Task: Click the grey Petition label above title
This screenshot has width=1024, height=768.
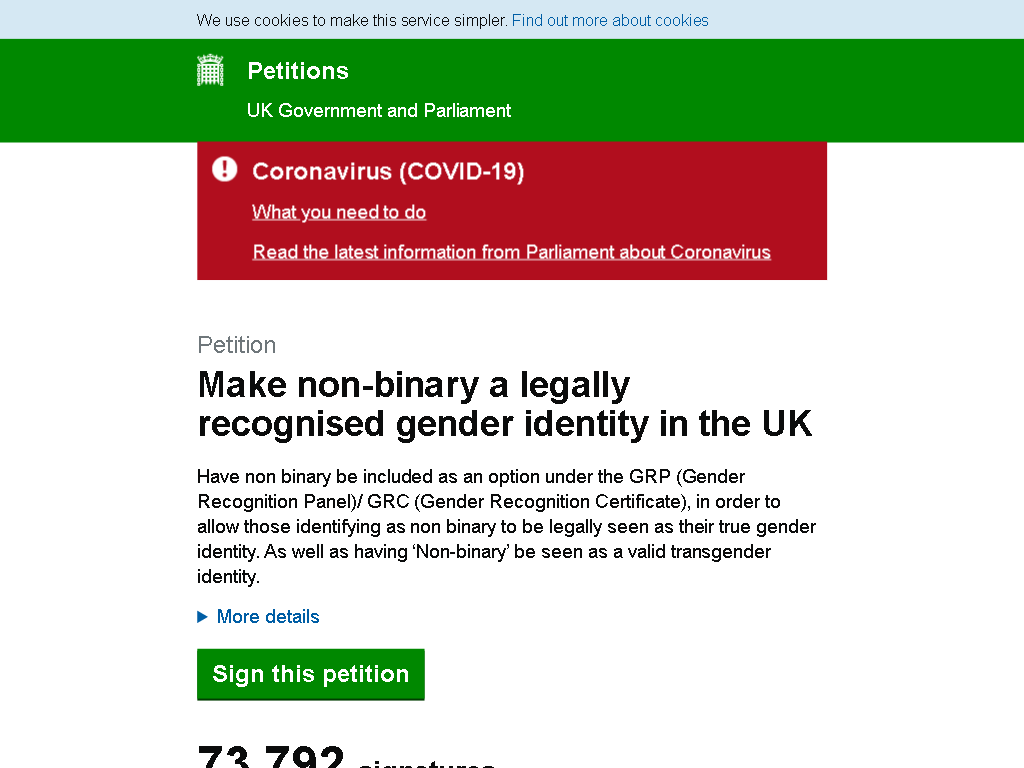Action: click(236, 345)
